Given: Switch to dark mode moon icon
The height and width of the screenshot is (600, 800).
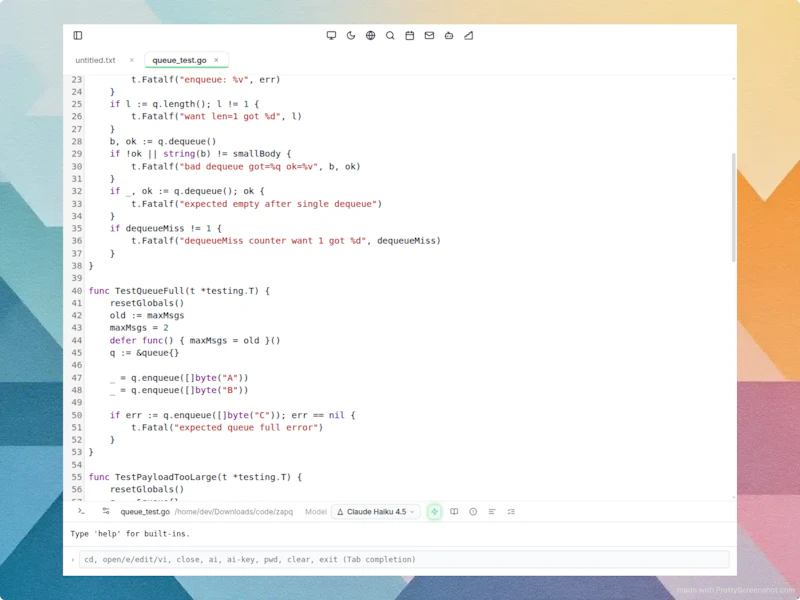Looking at the screenshot, I should pyautogui.click(x=351, y=35).
